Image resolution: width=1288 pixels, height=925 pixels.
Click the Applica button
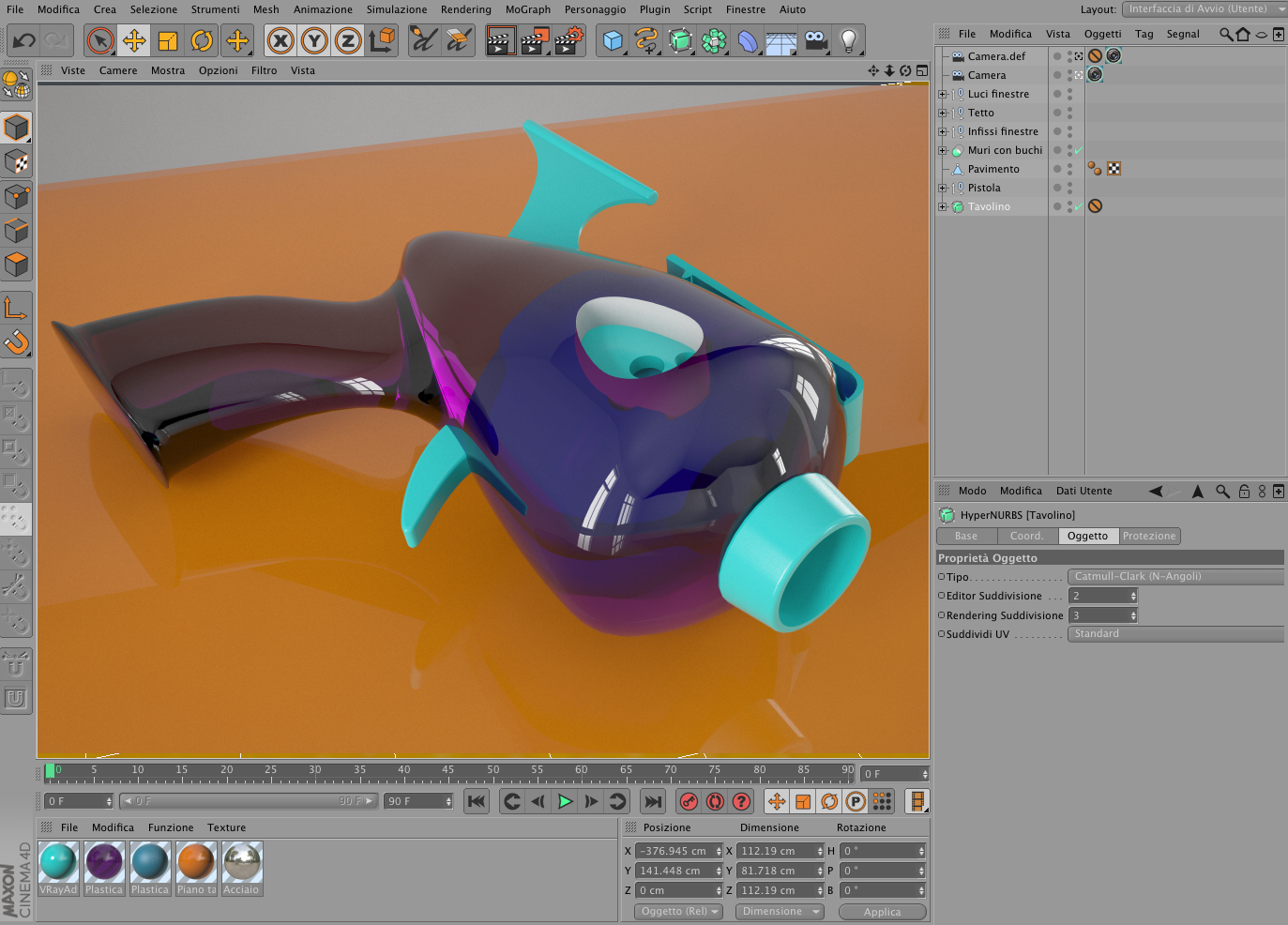(882, 912)
